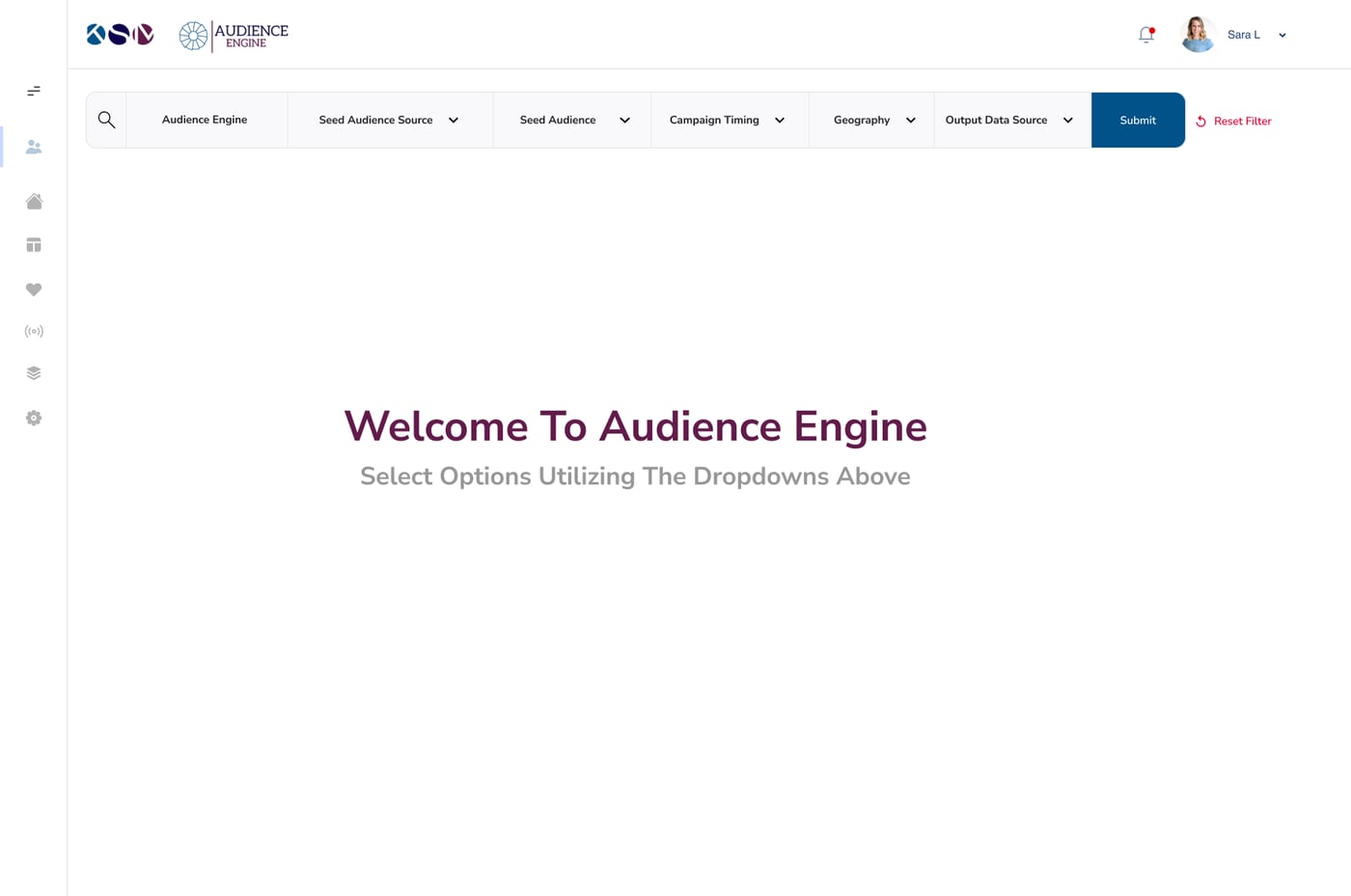
Task: Open the layers stack sidebar icon
Action: [x=34, y=373]
